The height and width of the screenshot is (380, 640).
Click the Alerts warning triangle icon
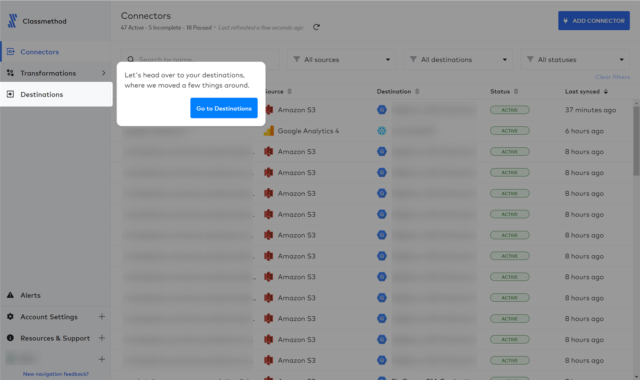coord(11,295)
